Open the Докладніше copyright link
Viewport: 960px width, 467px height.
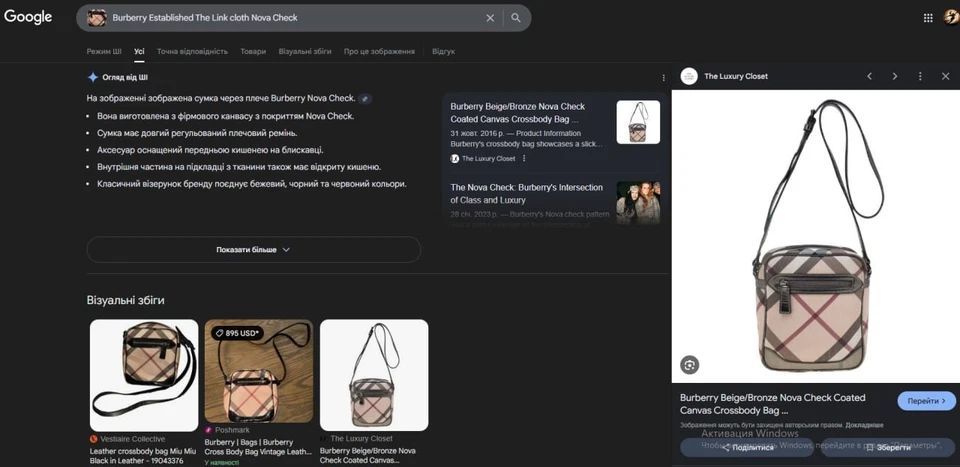click(866, 425)
